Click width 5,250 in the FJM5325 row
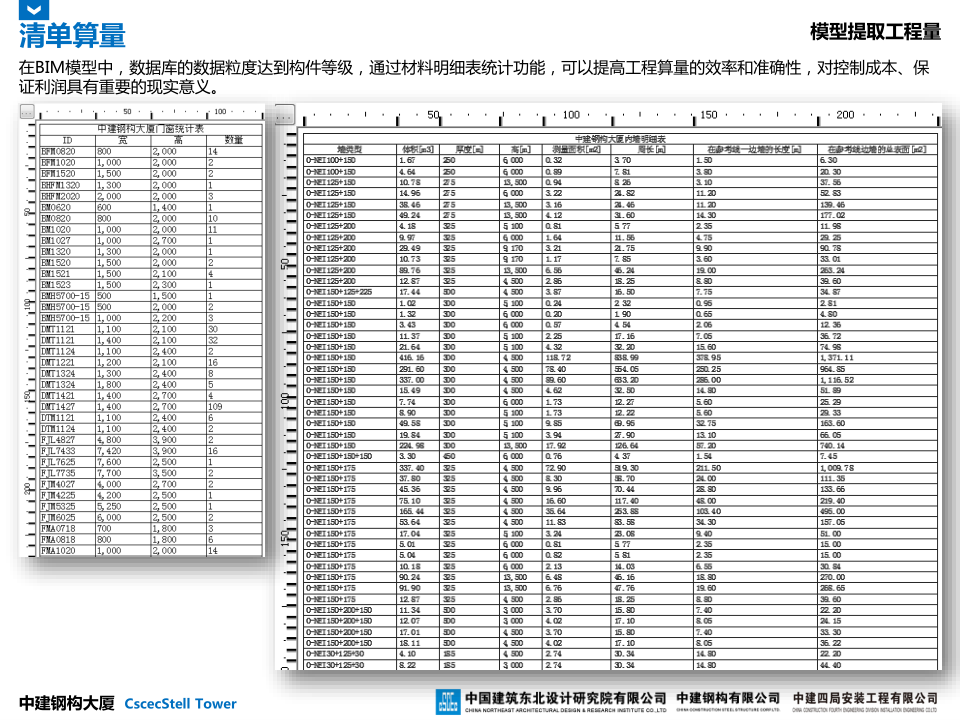This screenshot has width=960, height=720. click(x=109, y=506)
